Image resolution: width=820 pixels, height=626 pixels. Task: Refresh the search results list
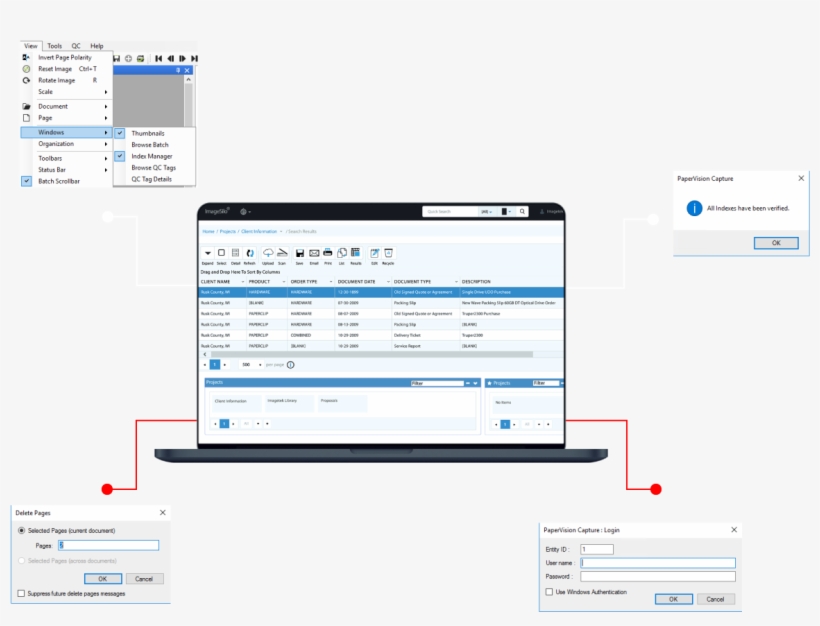[x=250, y=253]
